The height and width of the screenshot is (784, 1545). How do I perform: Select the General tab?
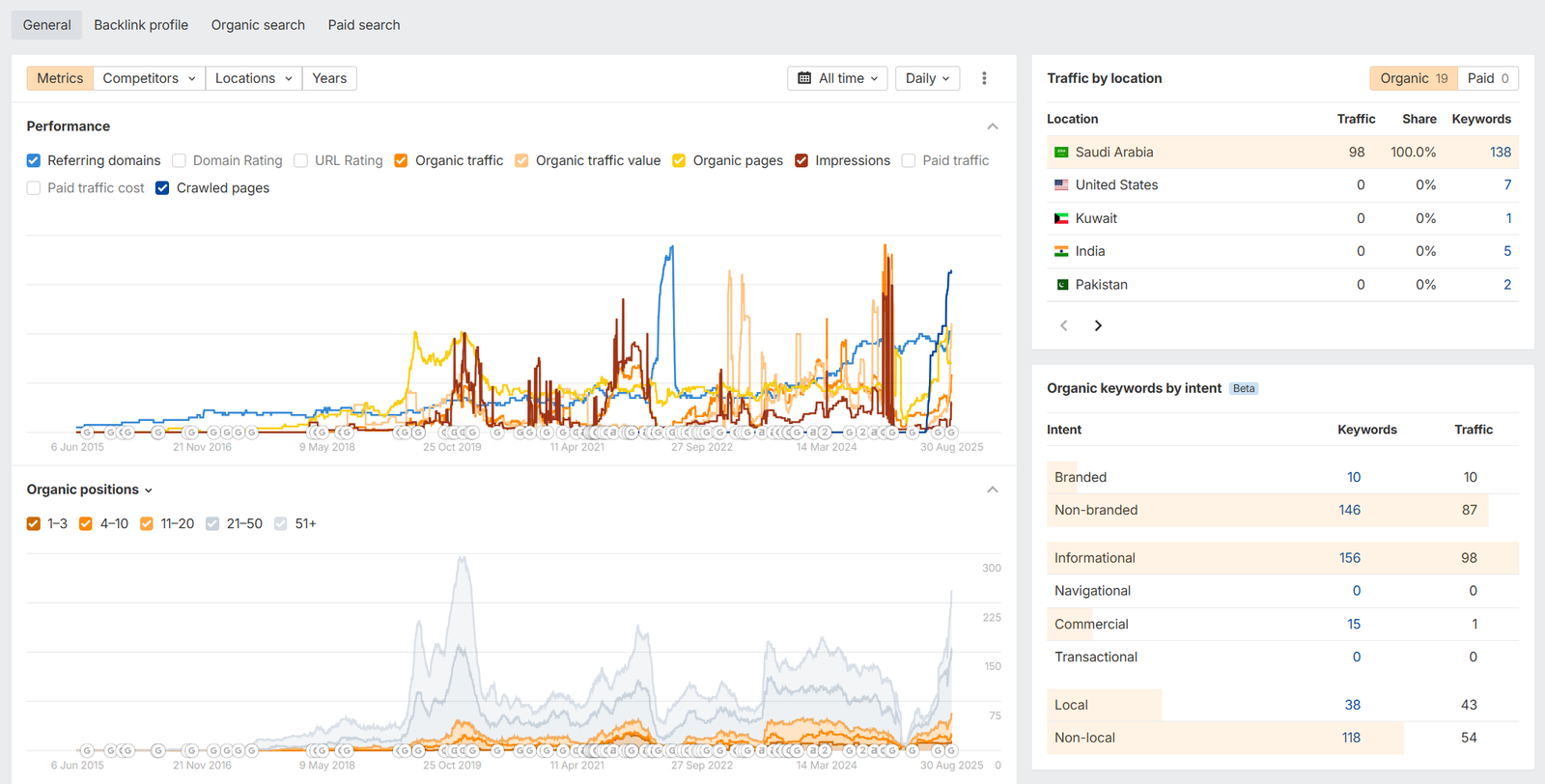[x=47, y=25]
